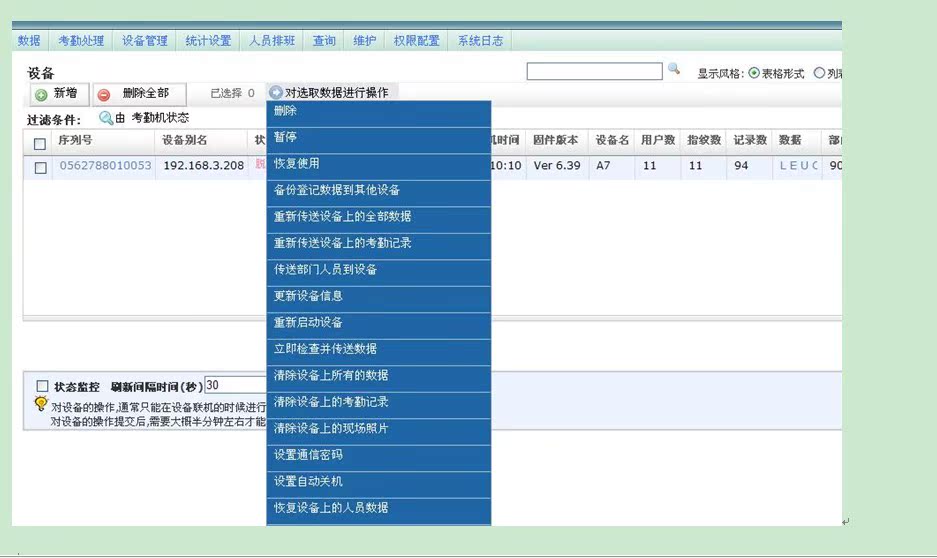Open the 维护 menu tab

[x=365, y=41]
